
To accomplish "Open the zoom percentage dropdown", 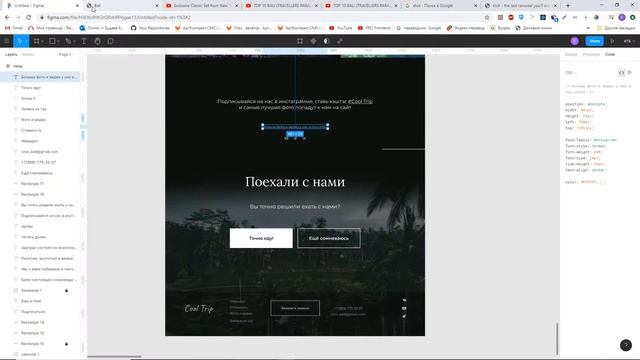I will click(x=629, y=41).
